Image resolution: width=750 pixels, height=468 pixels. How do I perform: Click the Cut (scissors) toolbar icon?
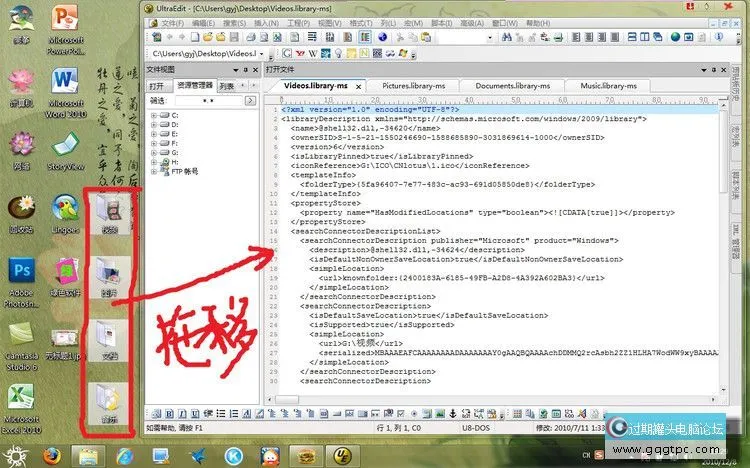point(400,37)
